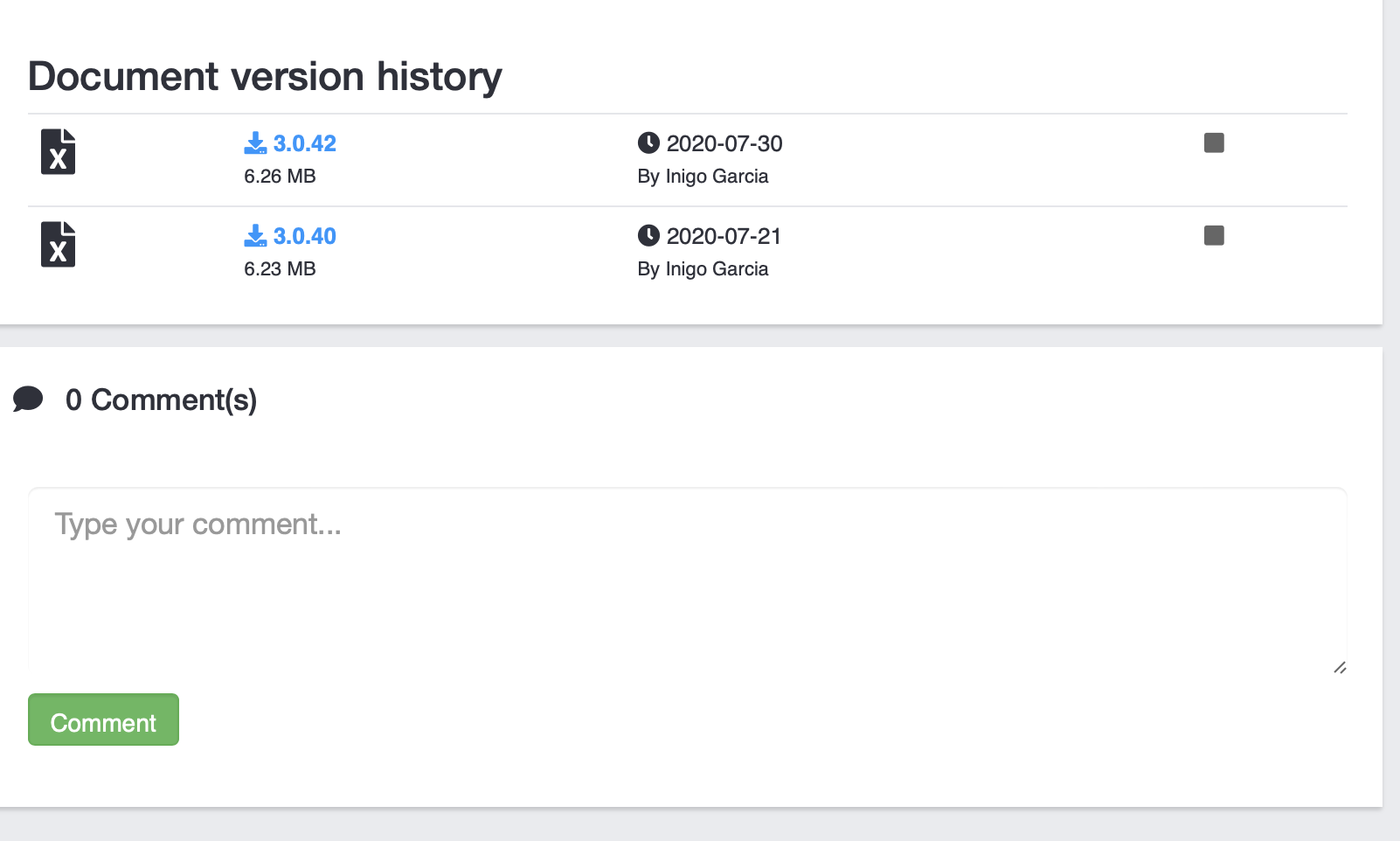Click the clock icon next to 2020-07-21
Image resolution: width=1400 pixels, height=841 pixels.
(x=648, y=235)
